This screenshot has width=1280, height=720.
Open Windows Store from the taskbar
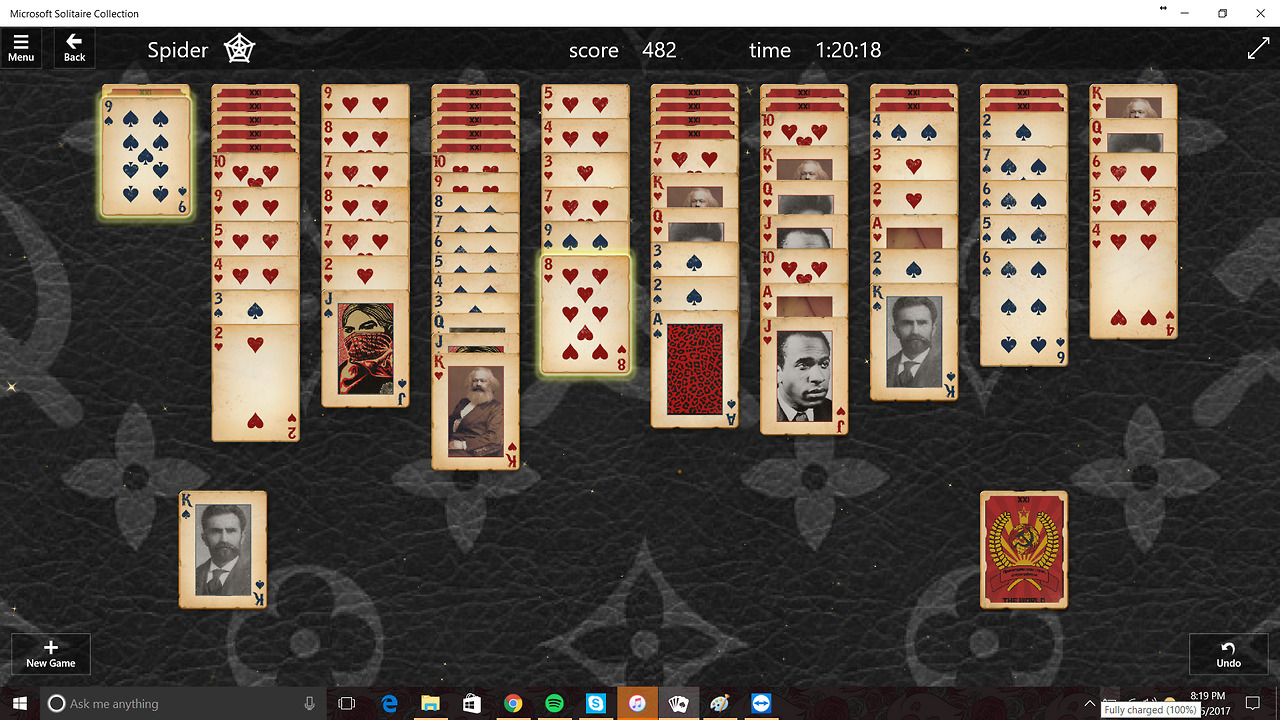471,704
